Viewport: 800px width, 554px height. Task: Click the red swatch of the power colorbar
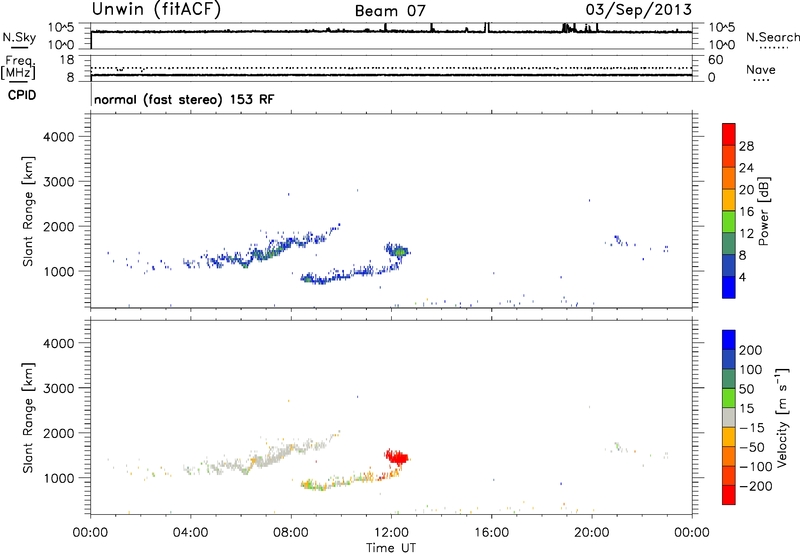tap(729, 134)
